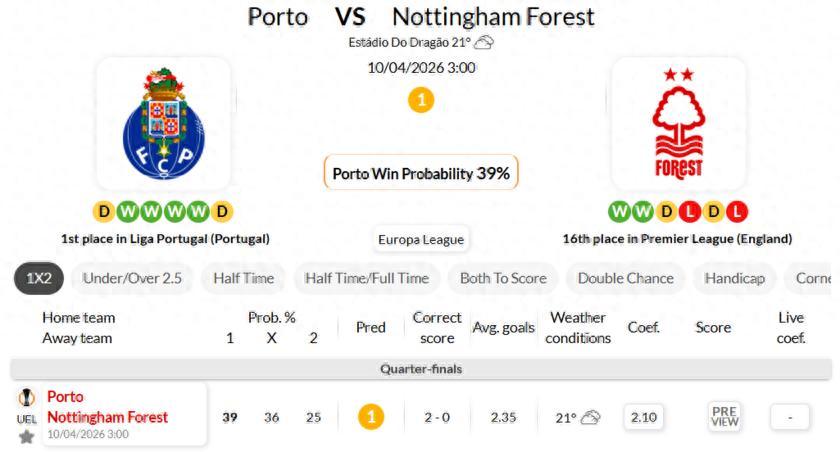This screenshot has width=840, height=452.
Task: Switch to the Handicap tab
Action: coord(734,278)
